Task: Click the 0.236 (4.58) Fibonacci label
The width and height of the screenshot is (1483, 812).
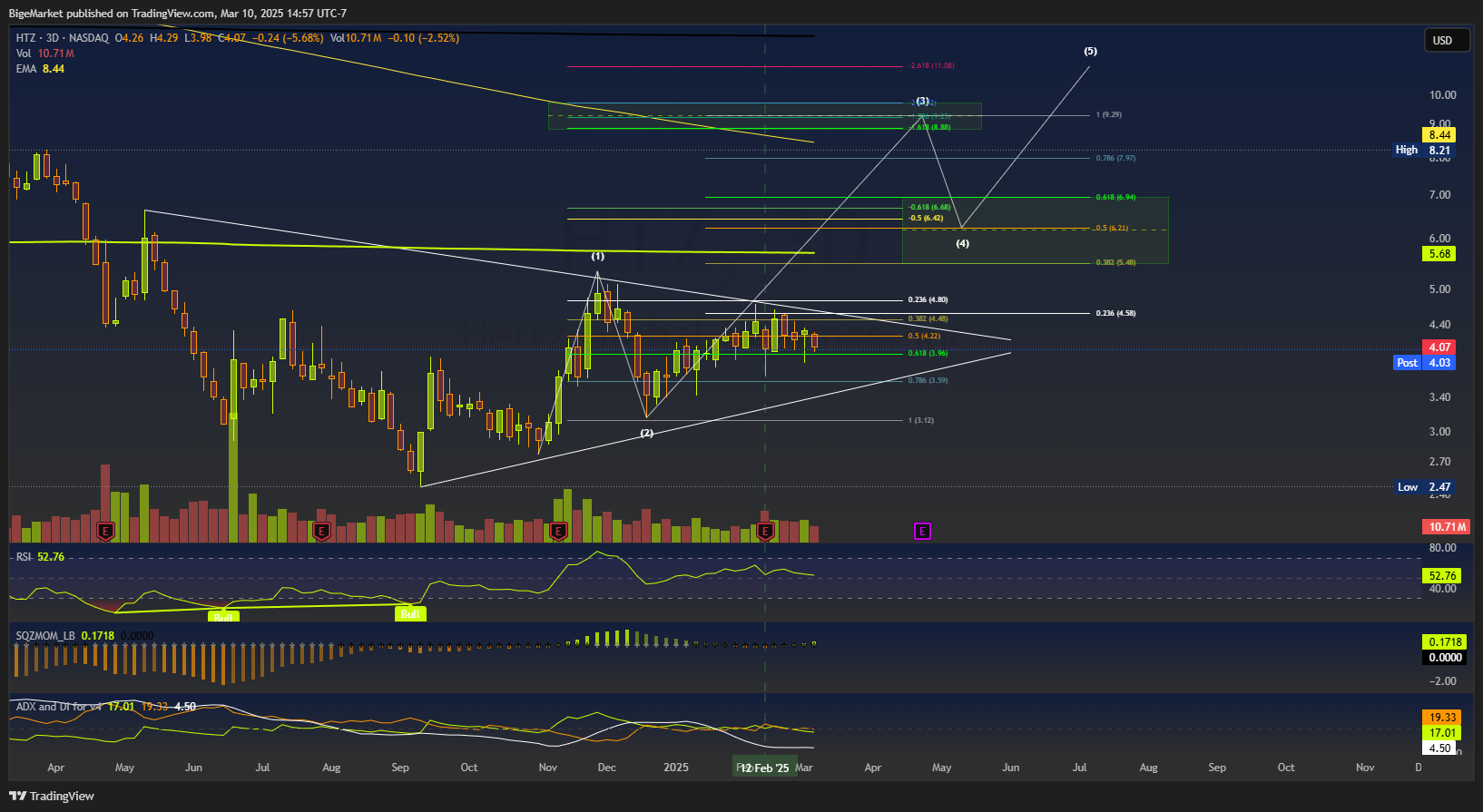Action: pyautogui.click(x=1115, y=314)
